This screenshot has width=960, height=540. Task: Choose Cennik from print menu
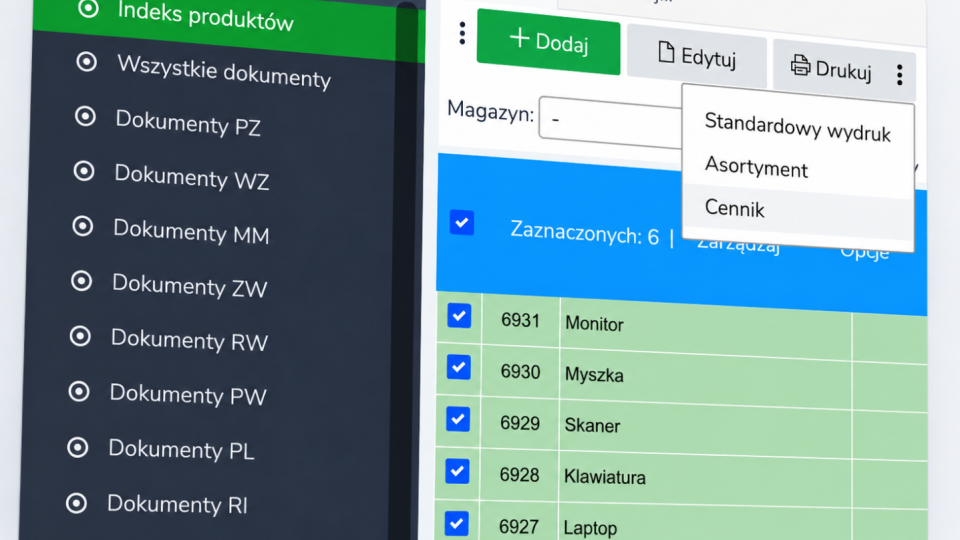(734, 208)
